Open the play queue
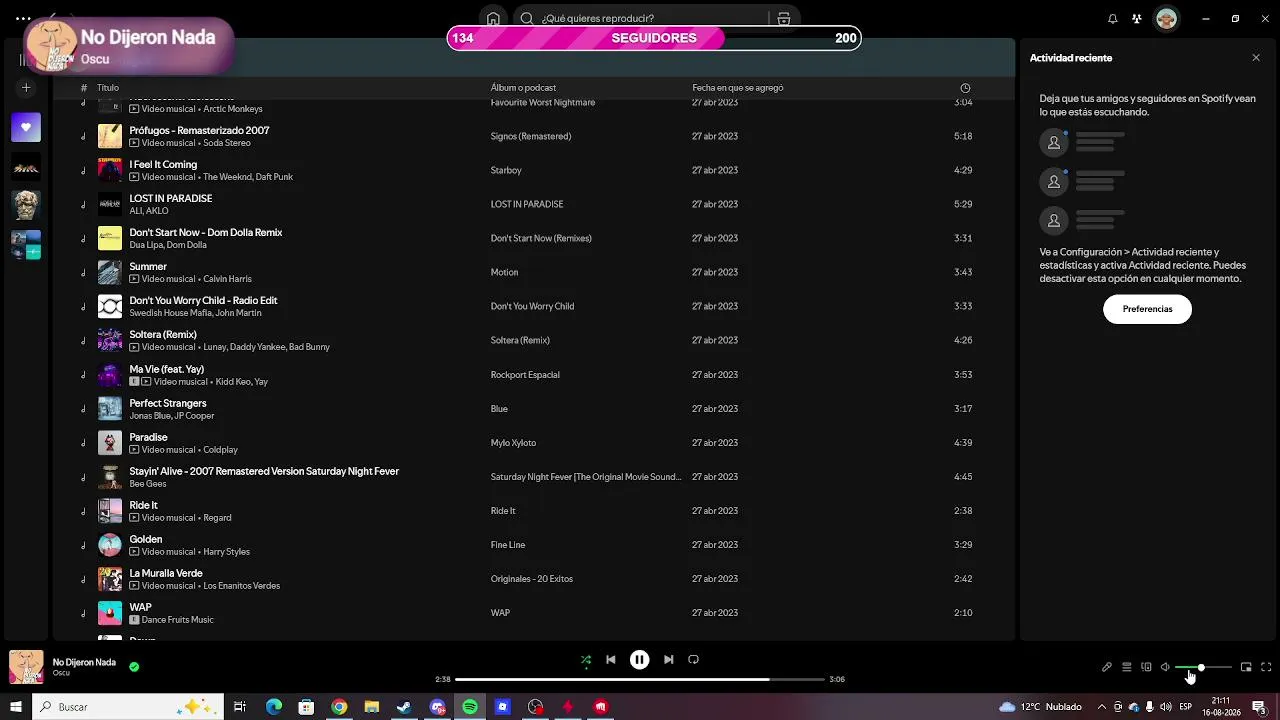This screenshot has height=720, width=1280. point(1126,667)
